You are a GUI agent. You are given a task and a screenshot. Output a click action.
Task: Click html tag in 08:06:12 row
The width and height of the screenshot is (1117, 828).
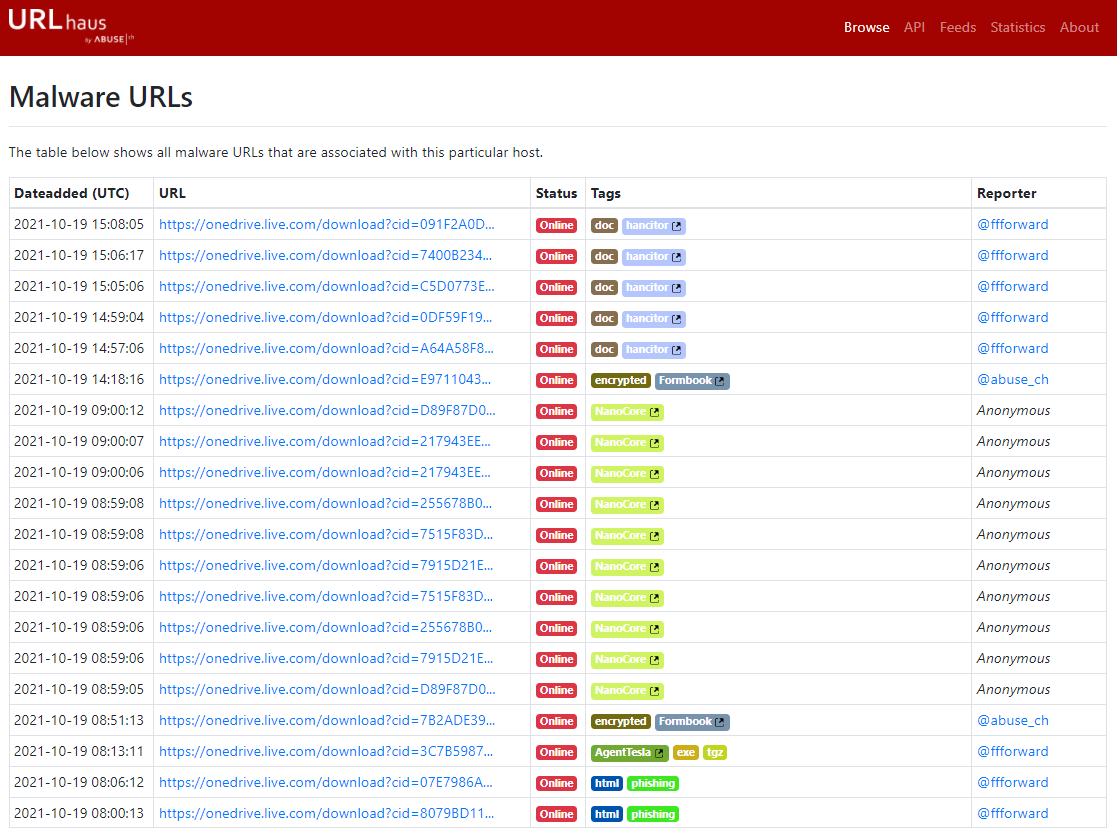pos(607,784)
